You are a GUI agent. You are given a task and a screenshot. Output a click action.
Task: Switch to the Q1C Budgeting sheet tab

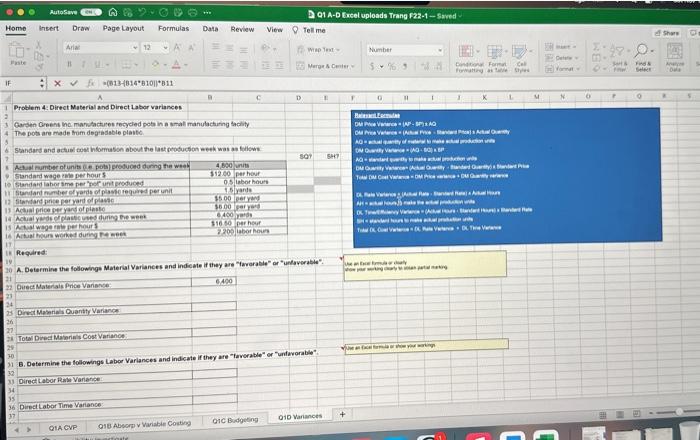coord(235,420)
